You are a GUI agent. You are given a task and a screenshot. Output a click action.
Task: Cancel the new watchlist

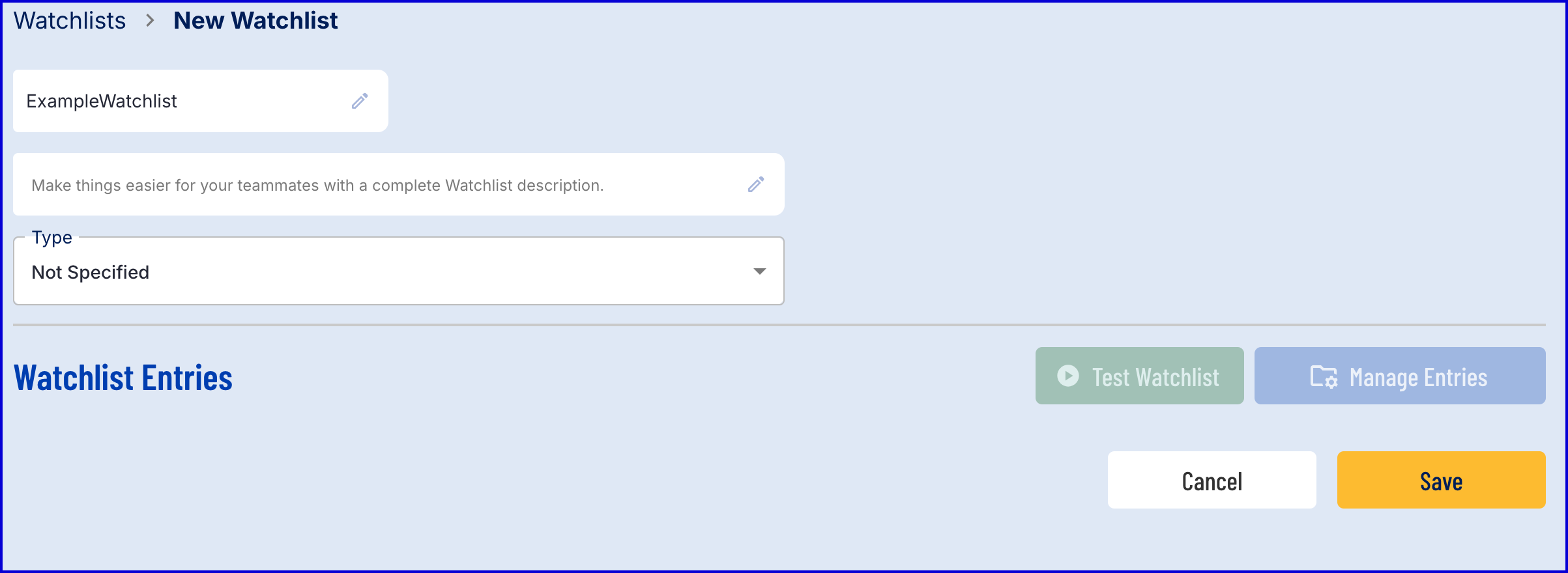(x=1212, y=480)
